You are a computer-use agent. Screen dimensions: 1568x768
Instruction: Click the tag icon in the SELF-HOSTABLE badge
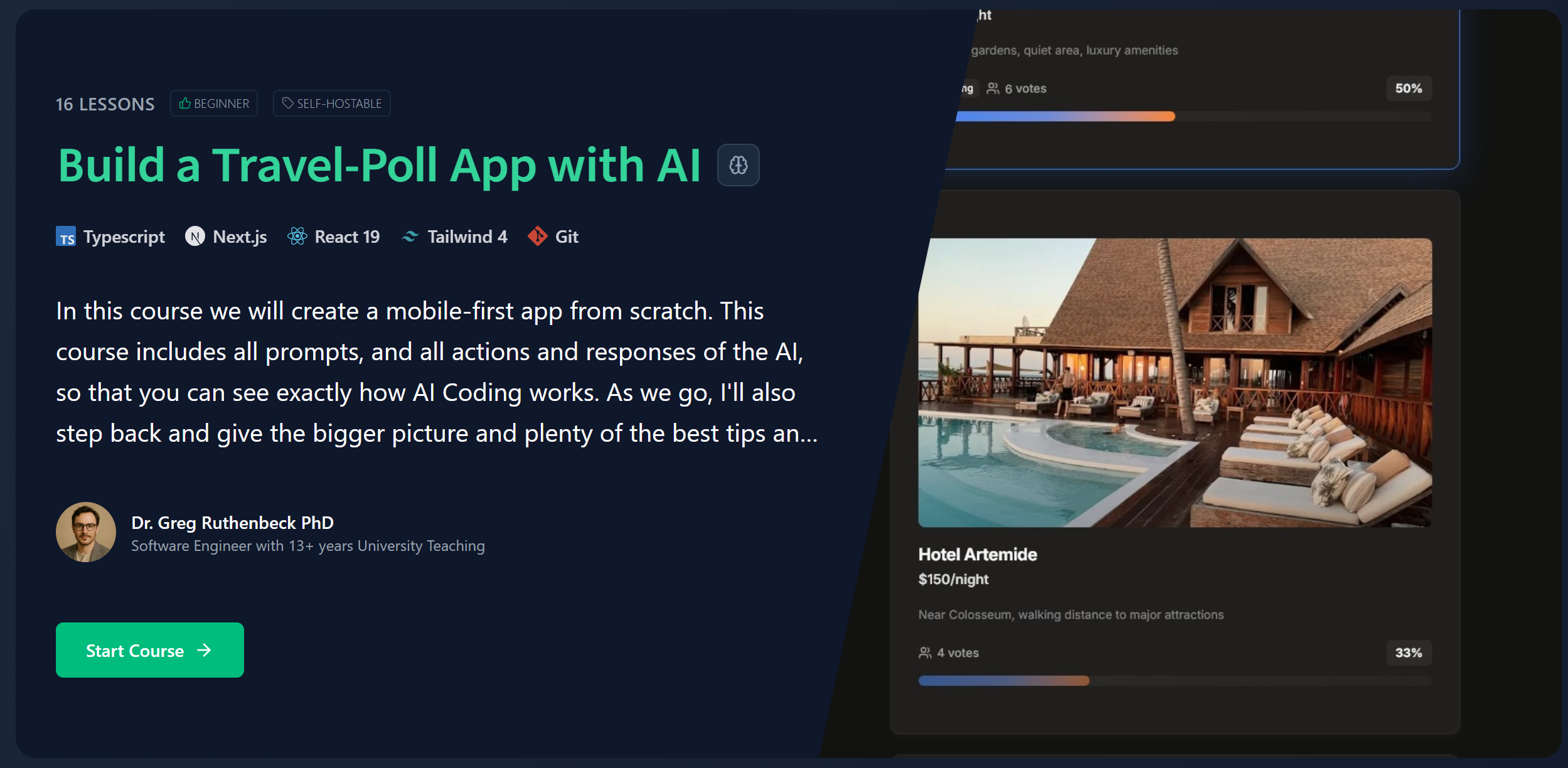pos(287,103)
